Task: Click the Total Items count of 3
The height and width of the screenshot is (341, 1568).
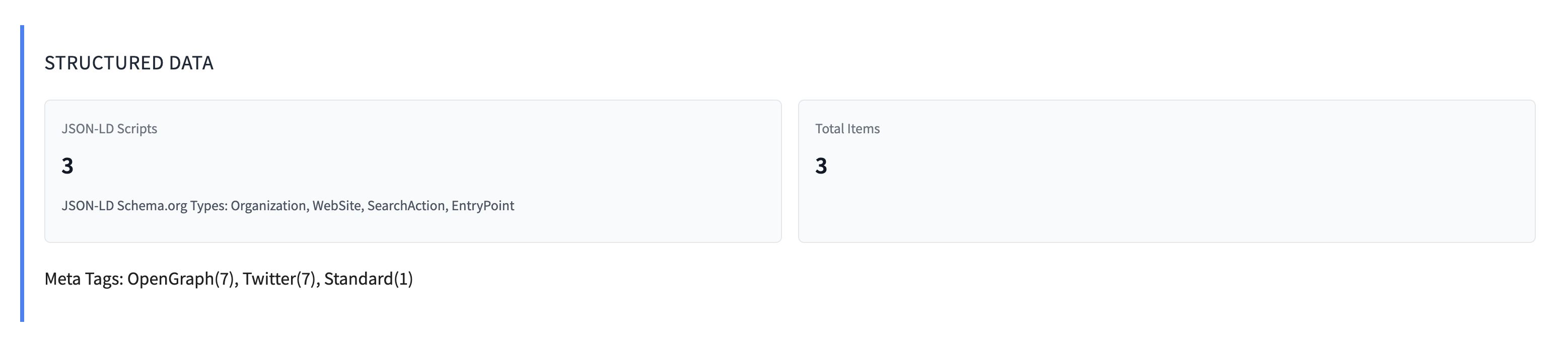Action: click(x=821, y=166)
